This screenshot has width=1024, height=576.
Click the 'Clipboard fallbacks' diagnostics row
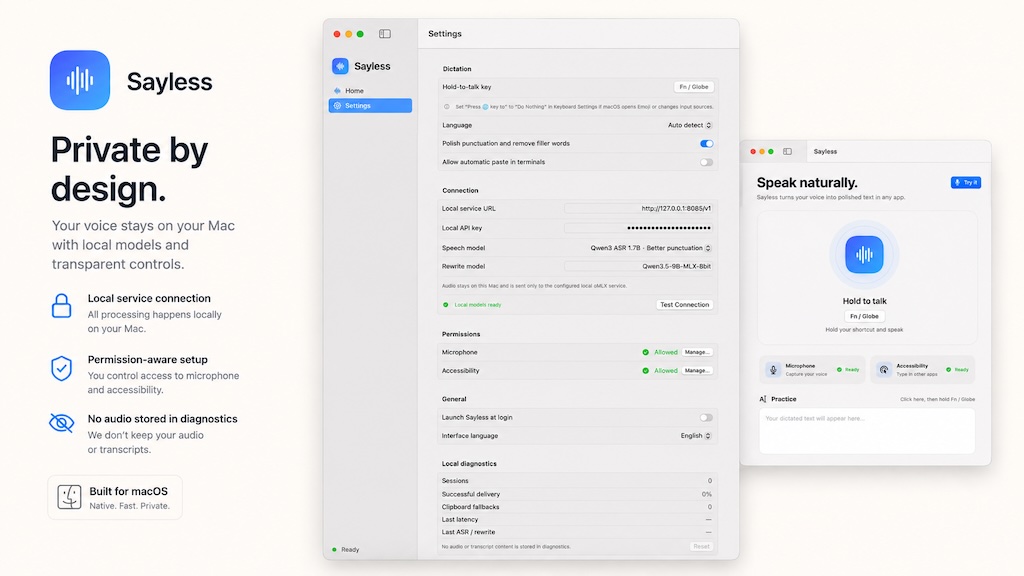point(577,507)
